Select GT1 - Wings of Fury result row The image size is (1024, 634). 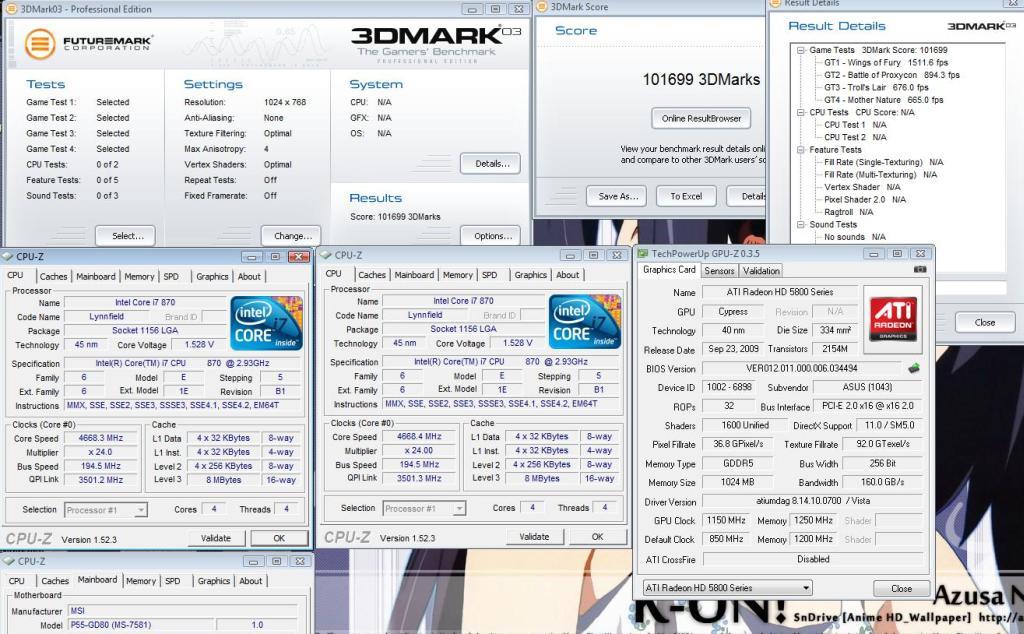pyautogui.click(x=886, y=63)
